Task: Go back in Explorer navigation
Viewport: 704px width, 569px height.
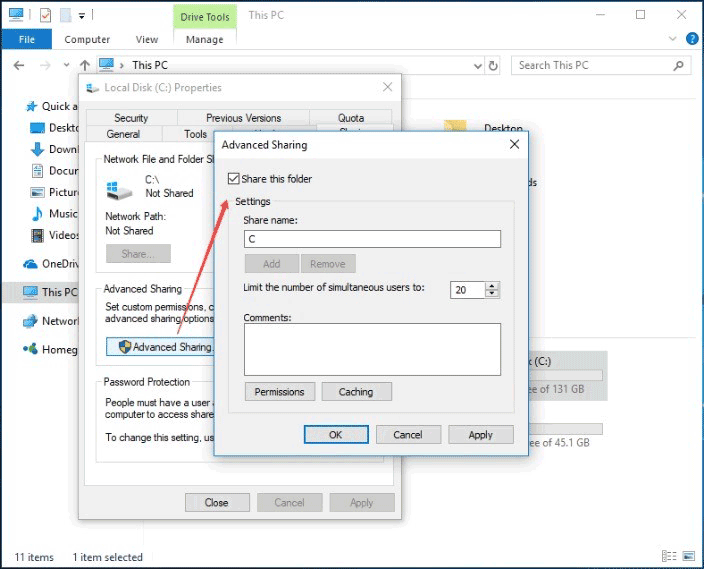Action: 19,66
